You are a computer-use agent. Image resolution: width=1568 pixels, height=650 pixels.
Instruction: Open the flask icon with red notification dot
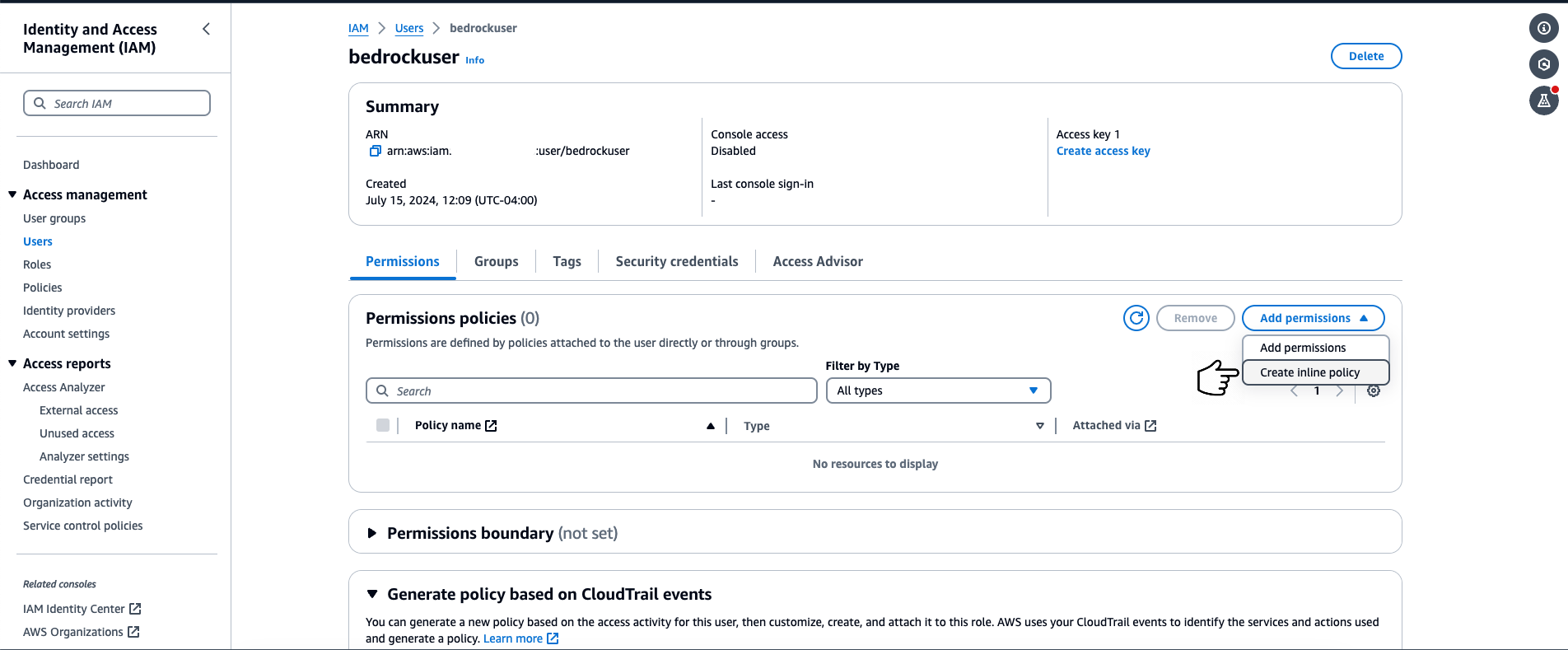[x=1544, y=101]
